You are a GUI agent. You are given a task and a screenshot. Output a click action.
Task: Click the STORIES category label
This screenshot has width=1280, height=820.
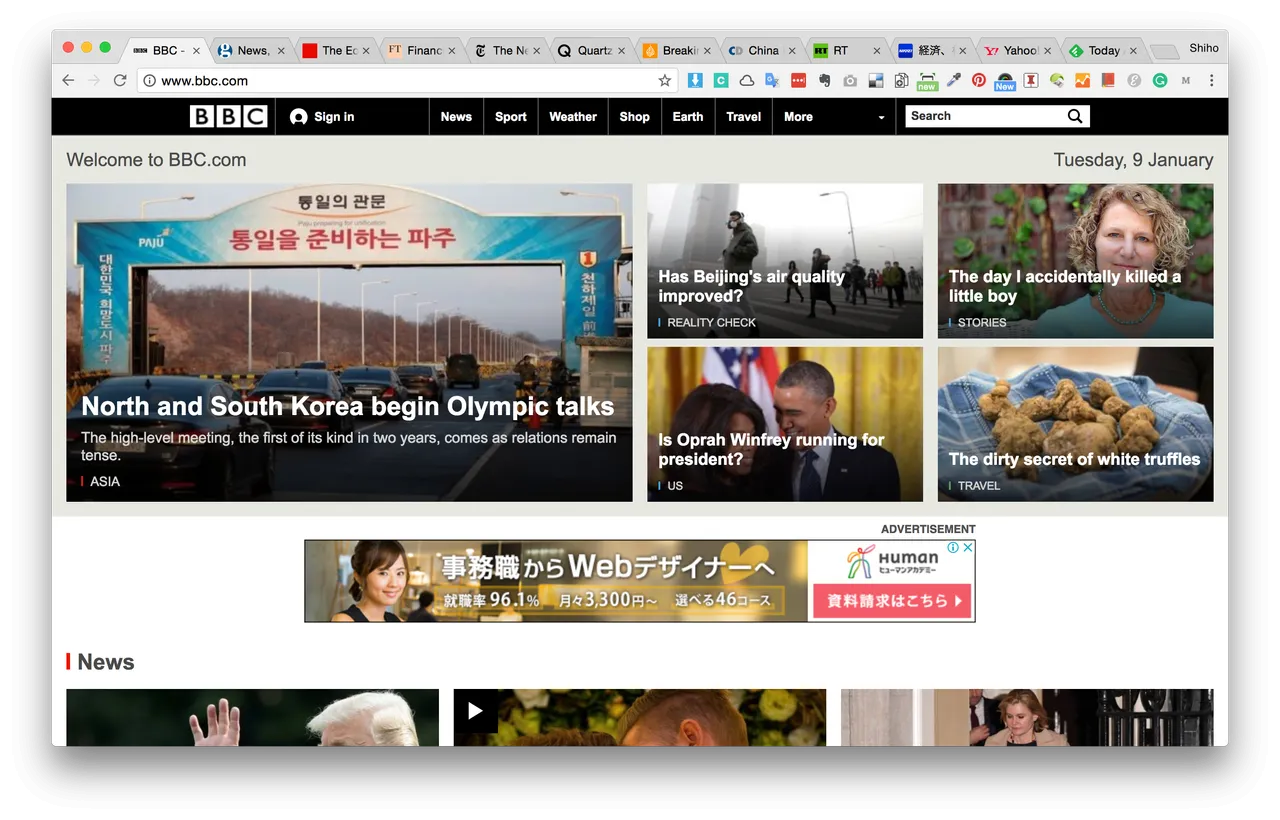(982, 323)
